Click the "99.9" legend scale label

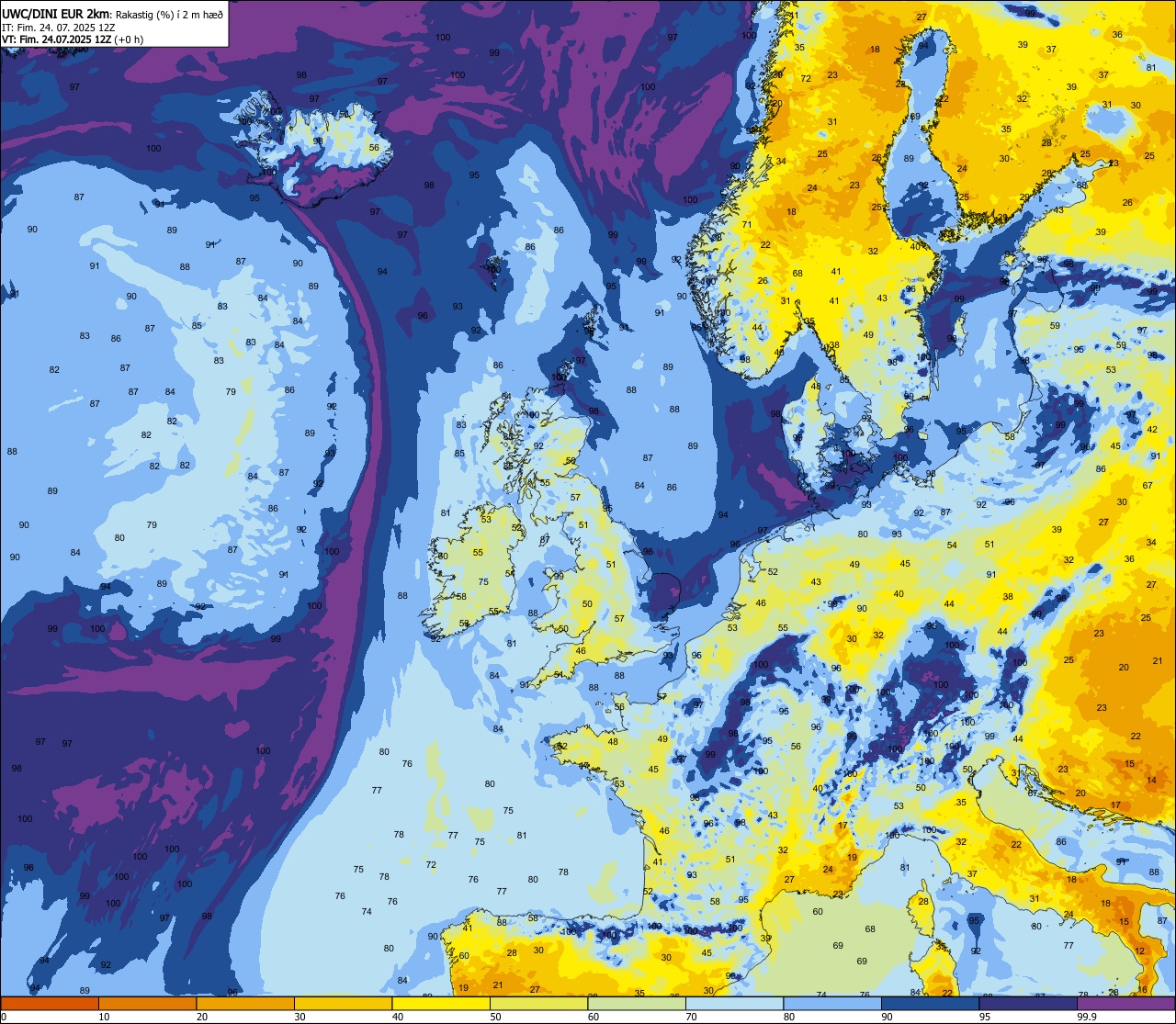click(x=1087, y=1017)
